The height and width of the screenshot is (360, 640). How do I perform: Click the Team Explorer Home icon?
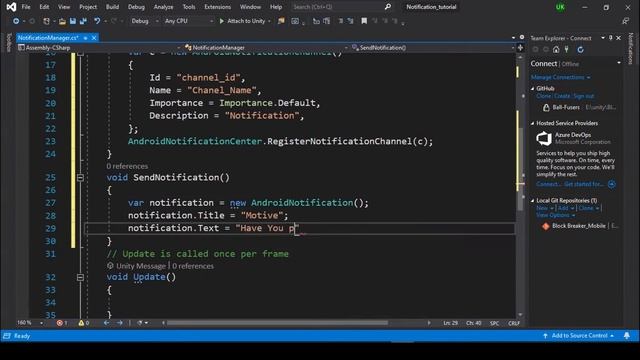tap(556, 49)
